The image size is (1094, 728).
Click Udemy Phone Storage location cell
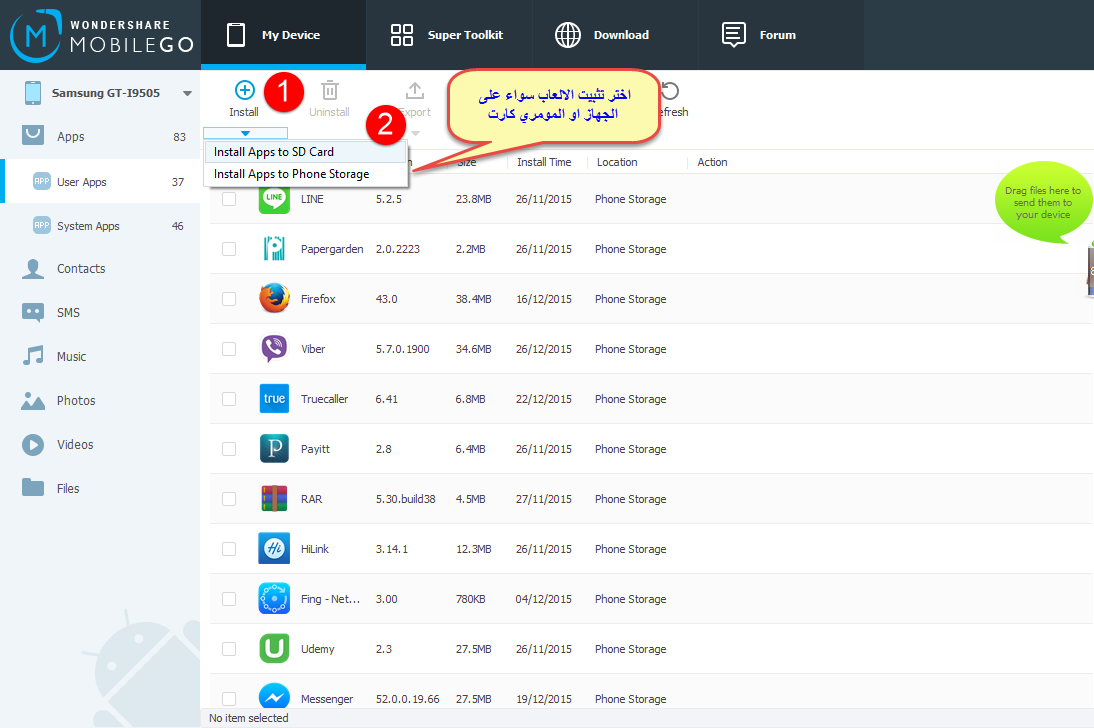(x=630, y=649)
